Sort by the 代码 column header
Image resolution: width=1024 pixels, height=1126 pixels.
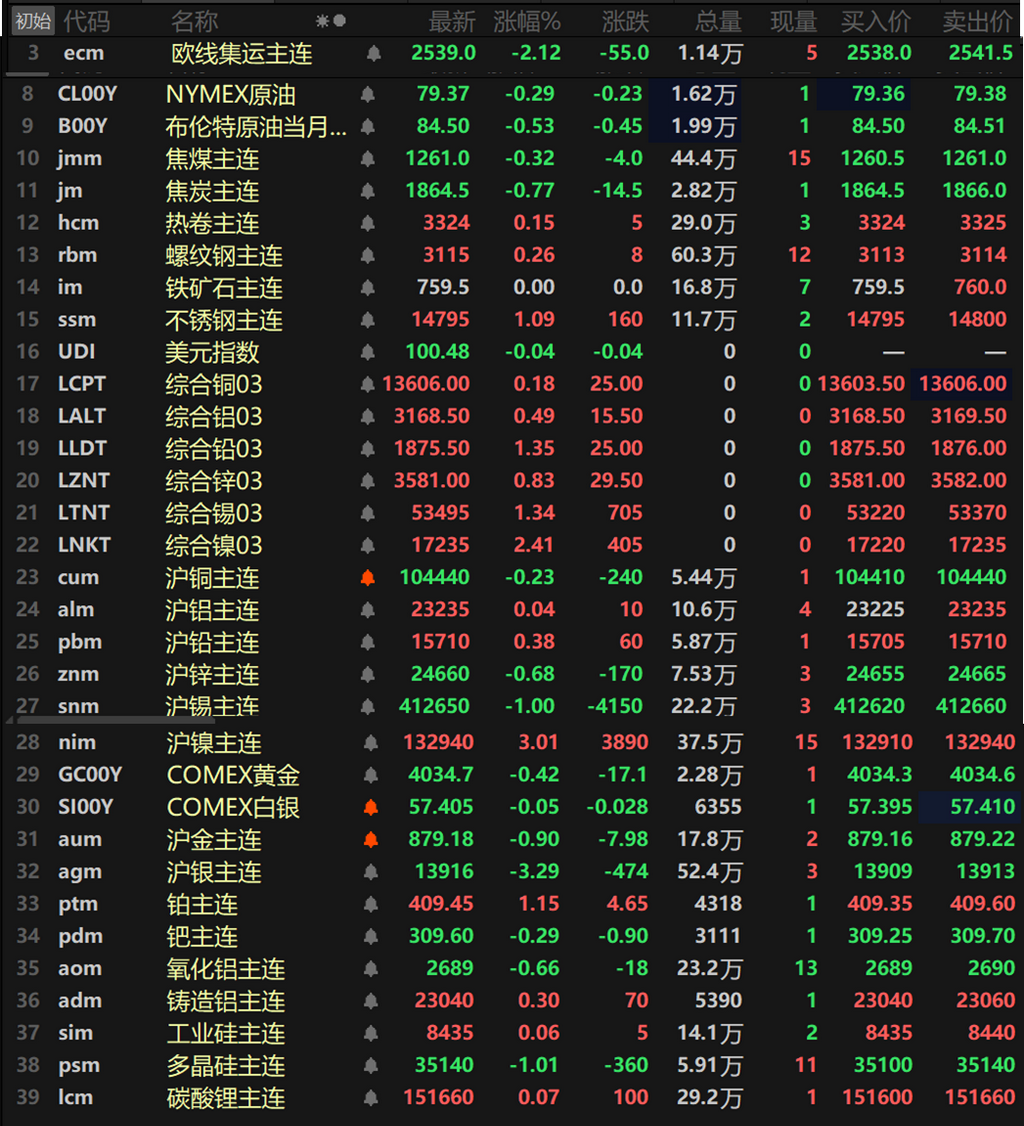click(x=87, y=22)
